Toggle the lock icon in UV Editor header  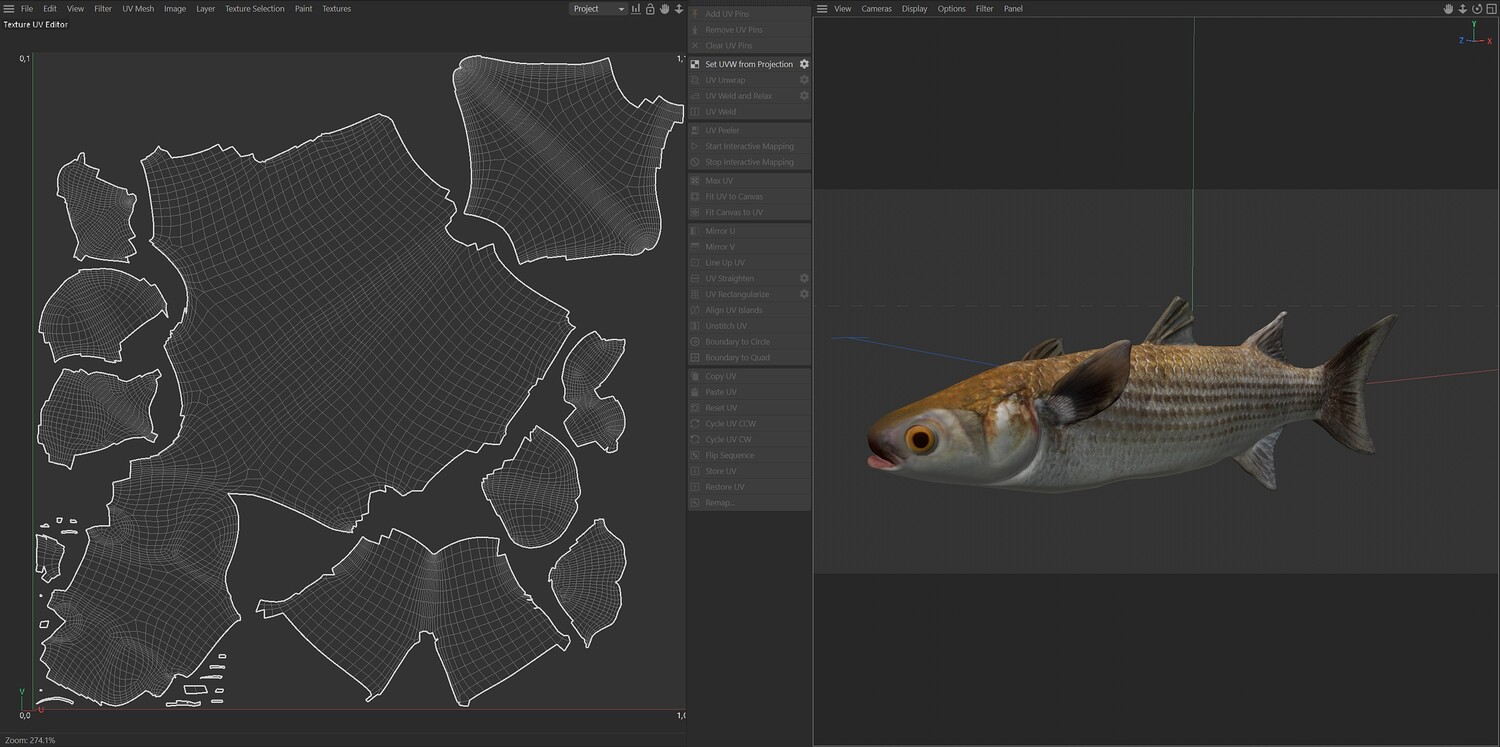click(x=650, y=9)
